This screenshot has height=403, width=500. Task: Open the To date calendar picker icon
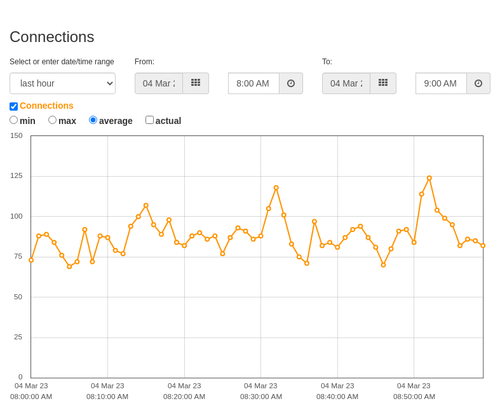pyautogui.click(x=383, y=83)
